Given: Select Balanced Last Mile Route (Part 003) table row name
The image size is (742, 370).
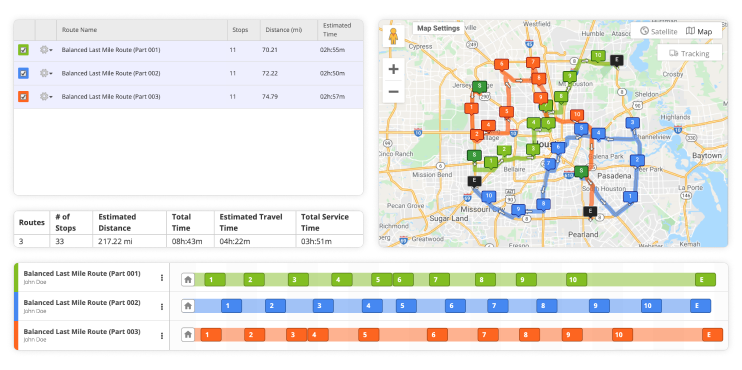Looking at the screenshot, I should (111, 97).
